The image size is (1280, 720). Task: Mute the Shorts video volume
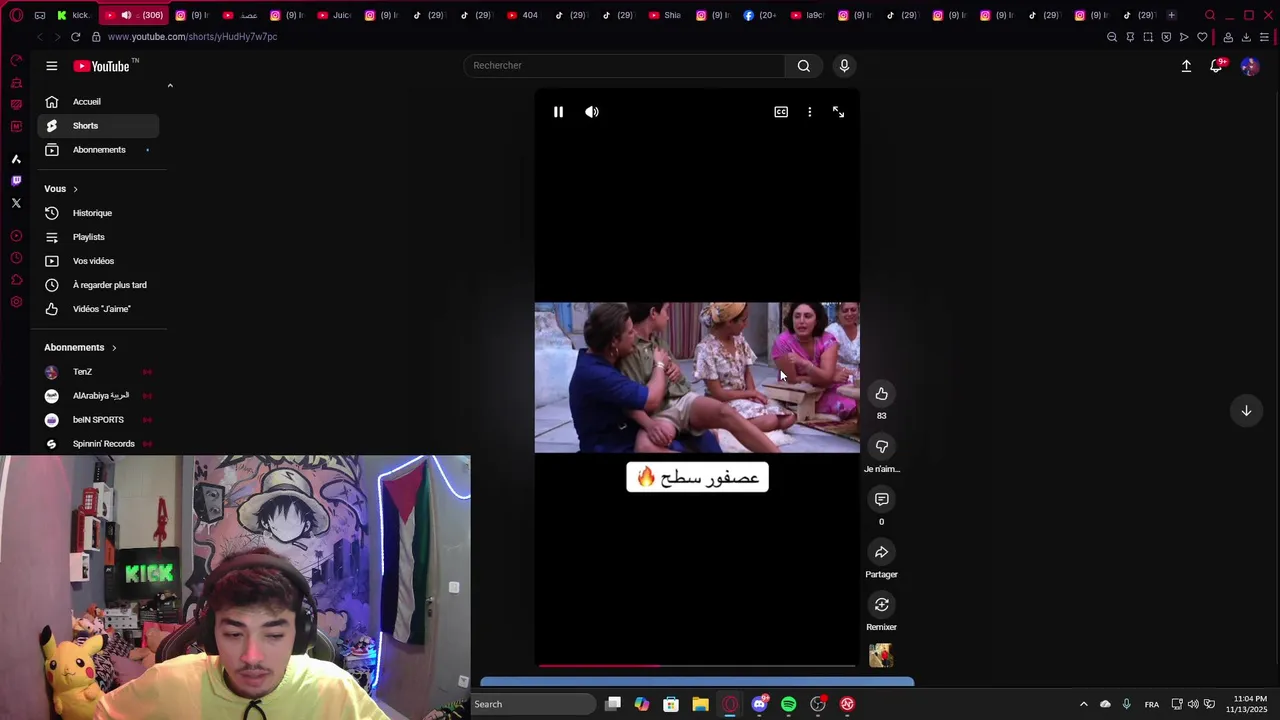click(592, 112)
